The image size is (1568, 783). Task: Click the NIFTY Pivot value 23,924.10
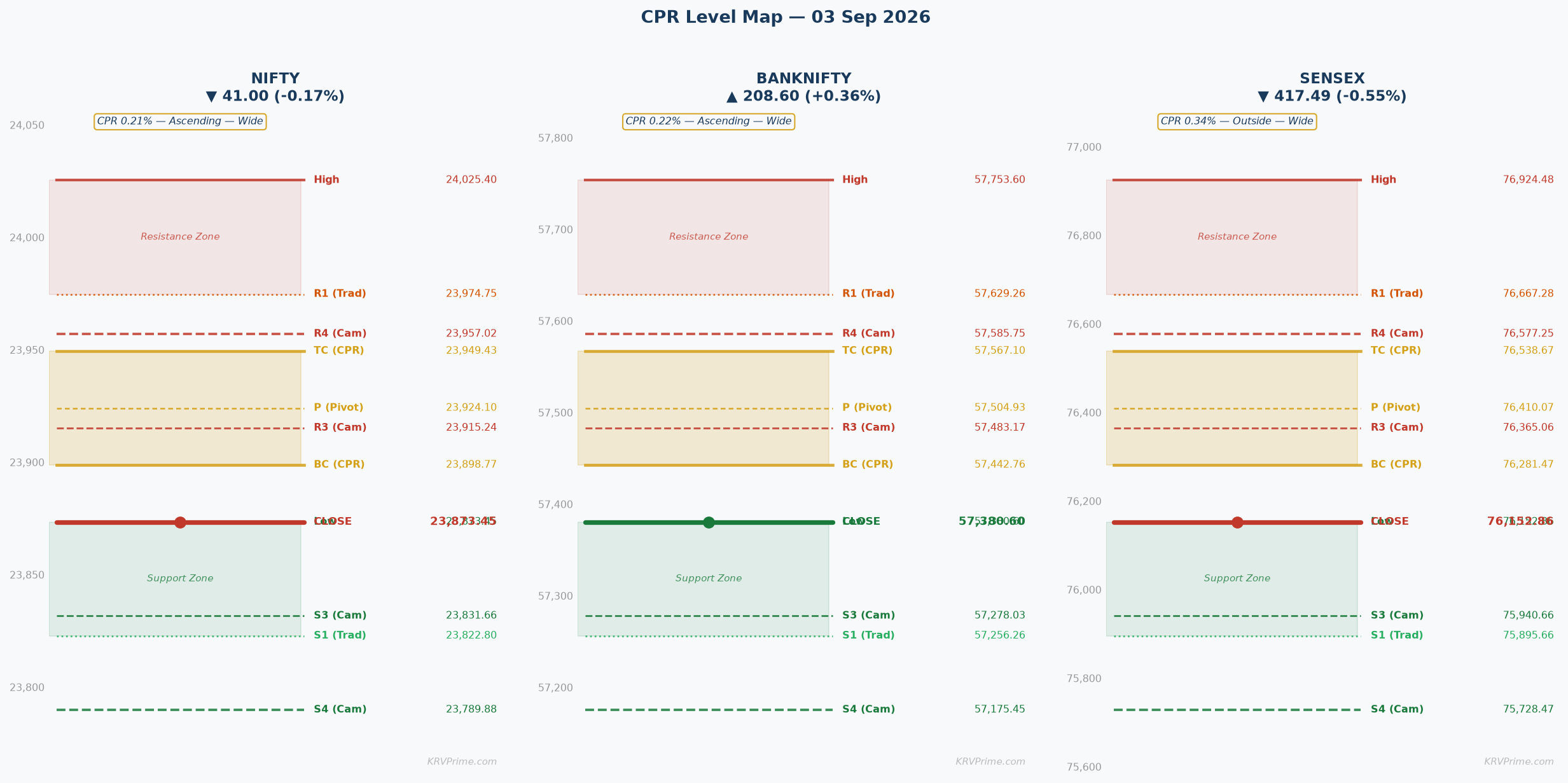point(471,408)
